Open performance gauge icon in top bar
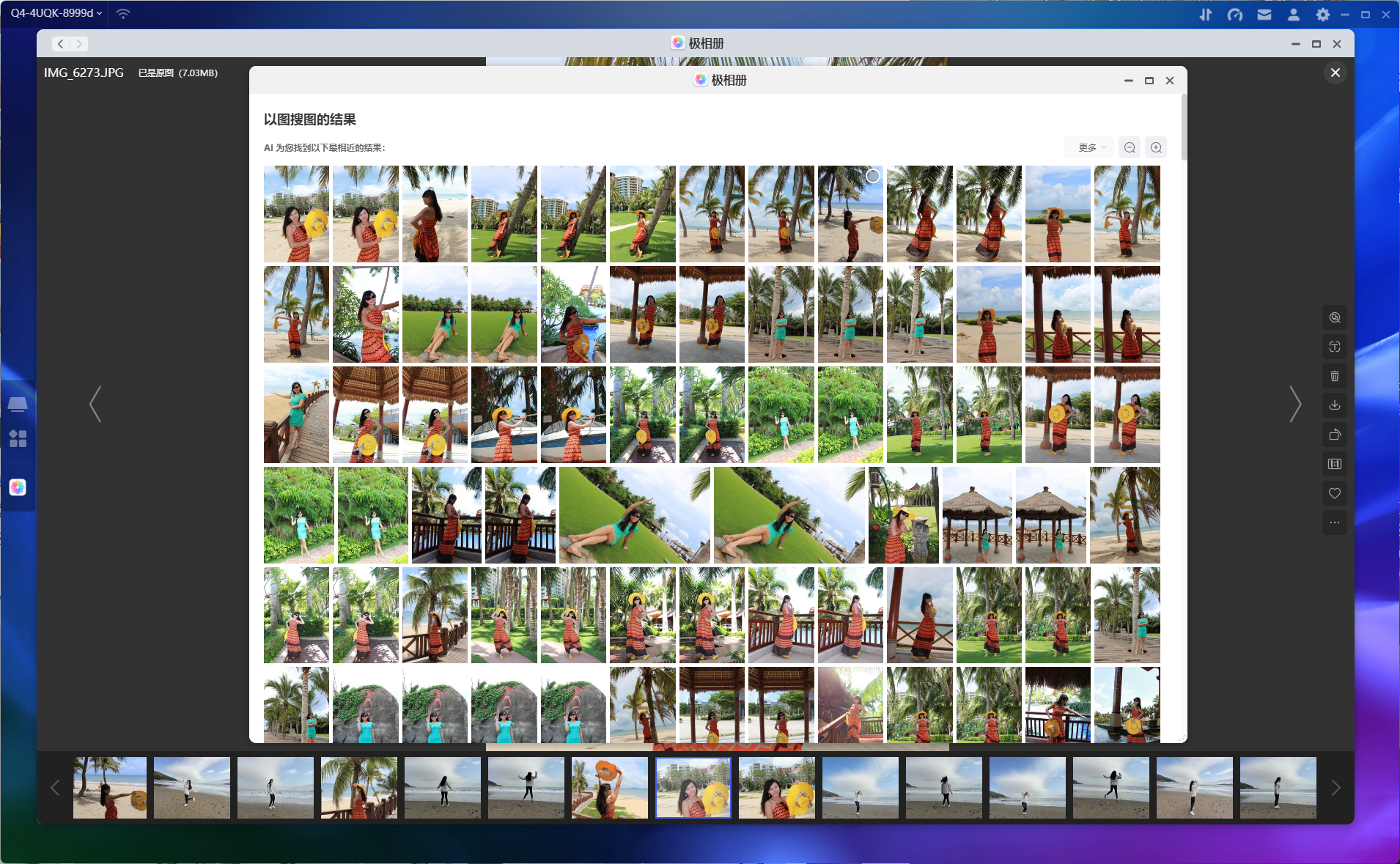 [x=1235, y=14]
